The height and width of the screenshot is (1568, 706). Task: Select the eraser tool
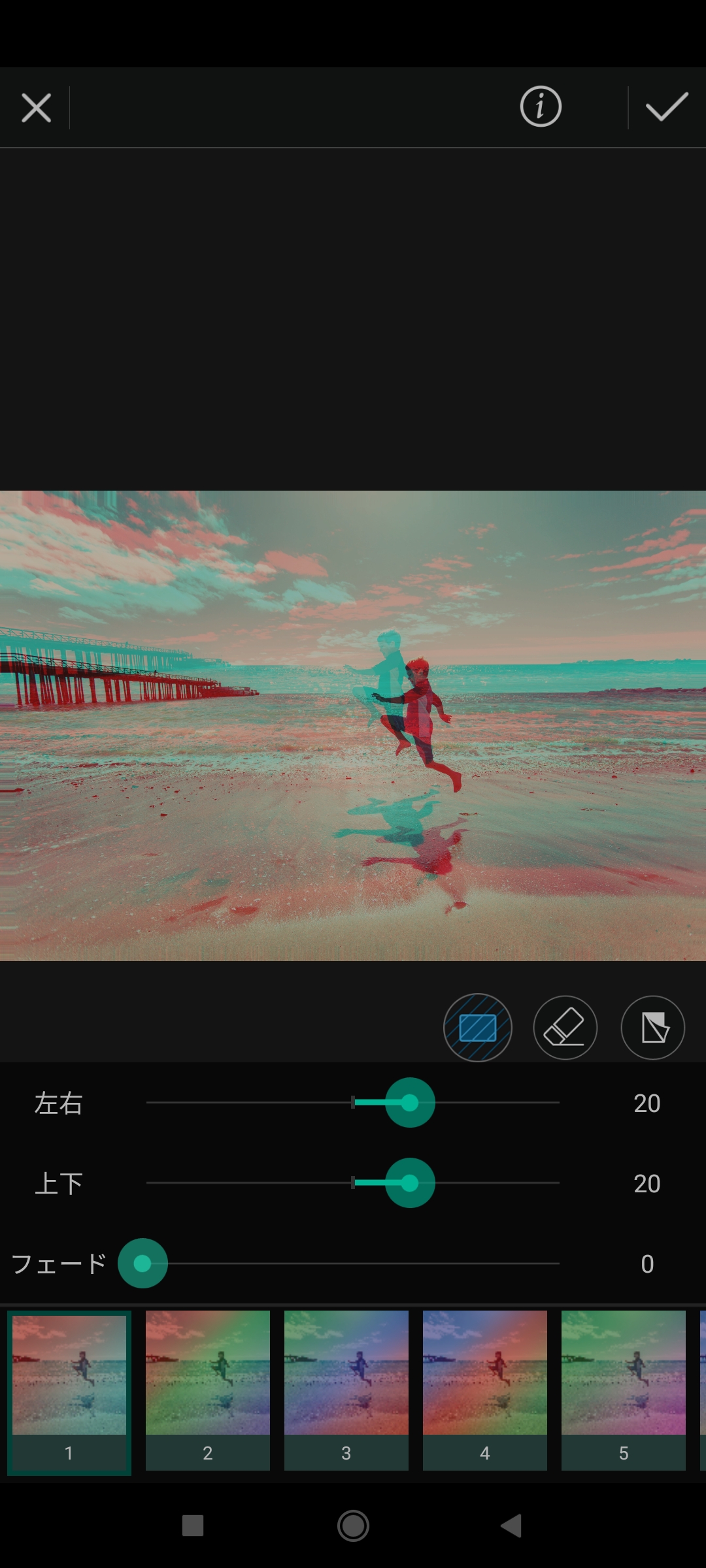[x=565, y=1028]
